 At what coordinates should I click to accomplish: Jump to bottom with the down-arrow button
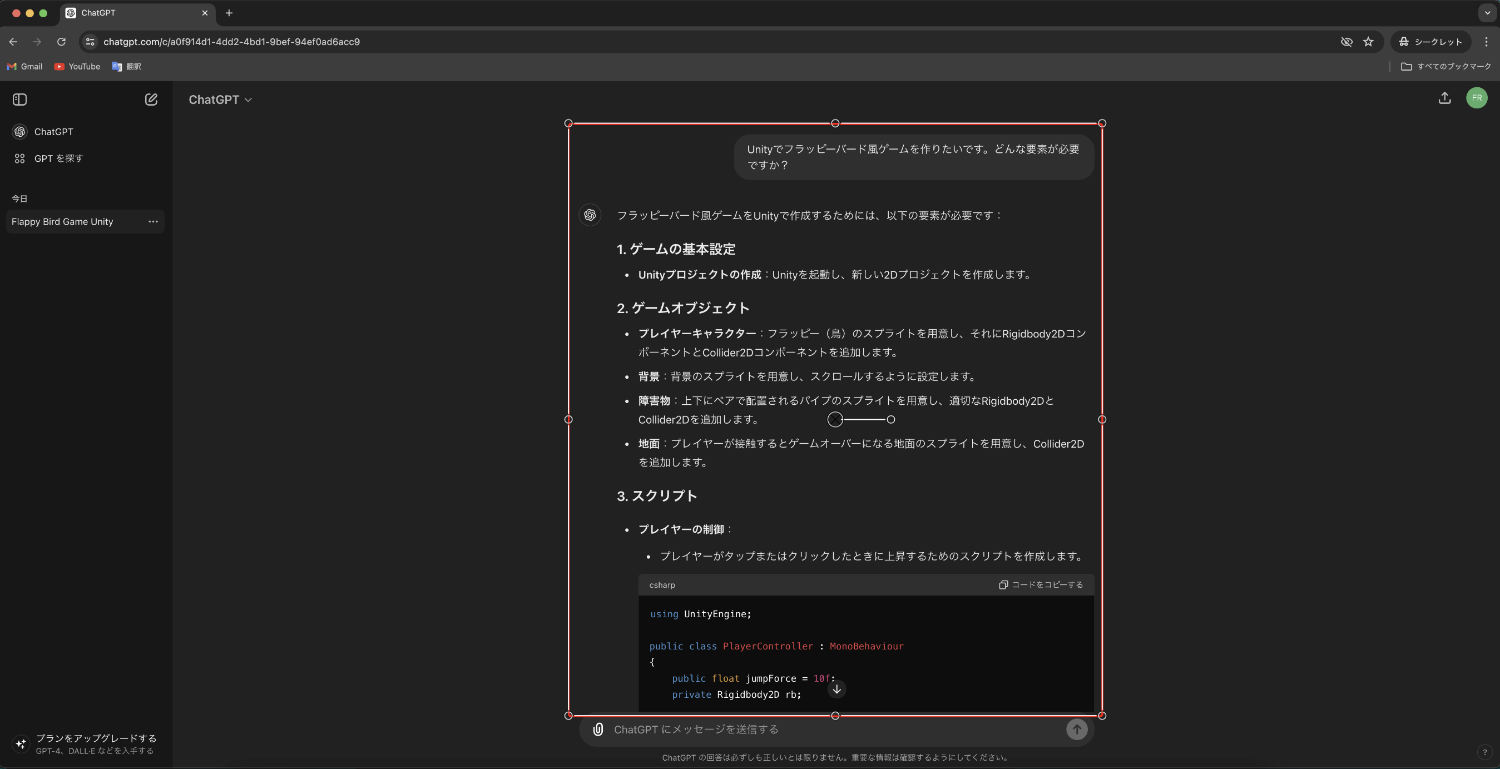click(x=837, y=689)
